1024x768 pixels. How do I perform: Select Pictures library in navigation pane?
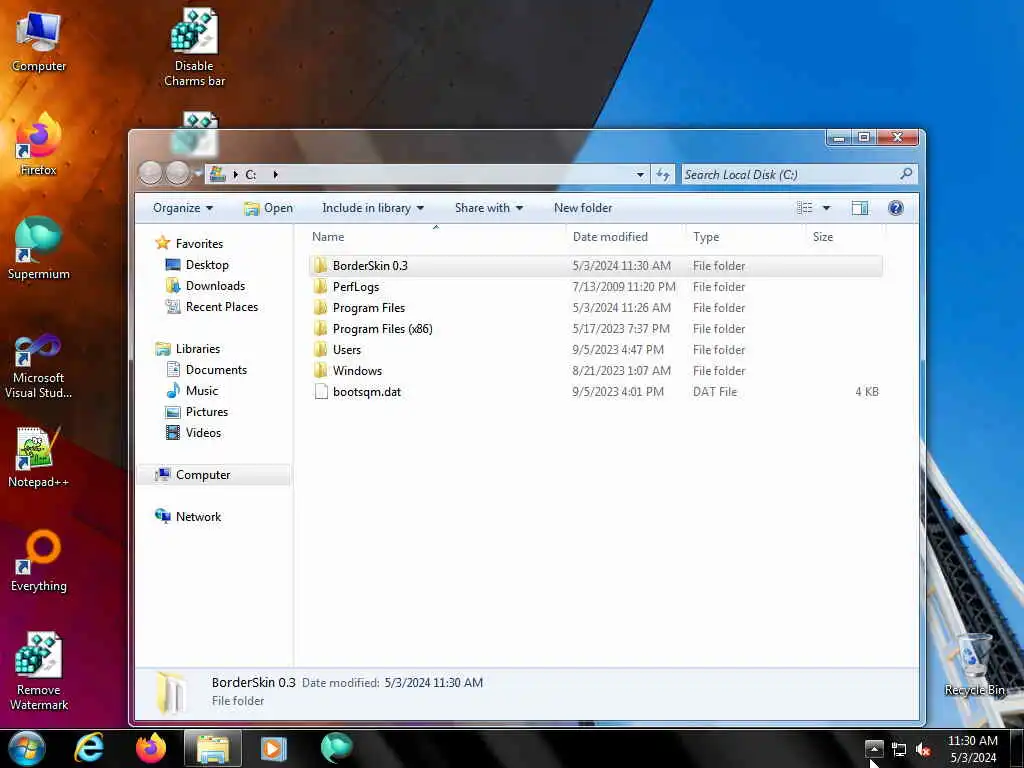[x=206, y=411]
